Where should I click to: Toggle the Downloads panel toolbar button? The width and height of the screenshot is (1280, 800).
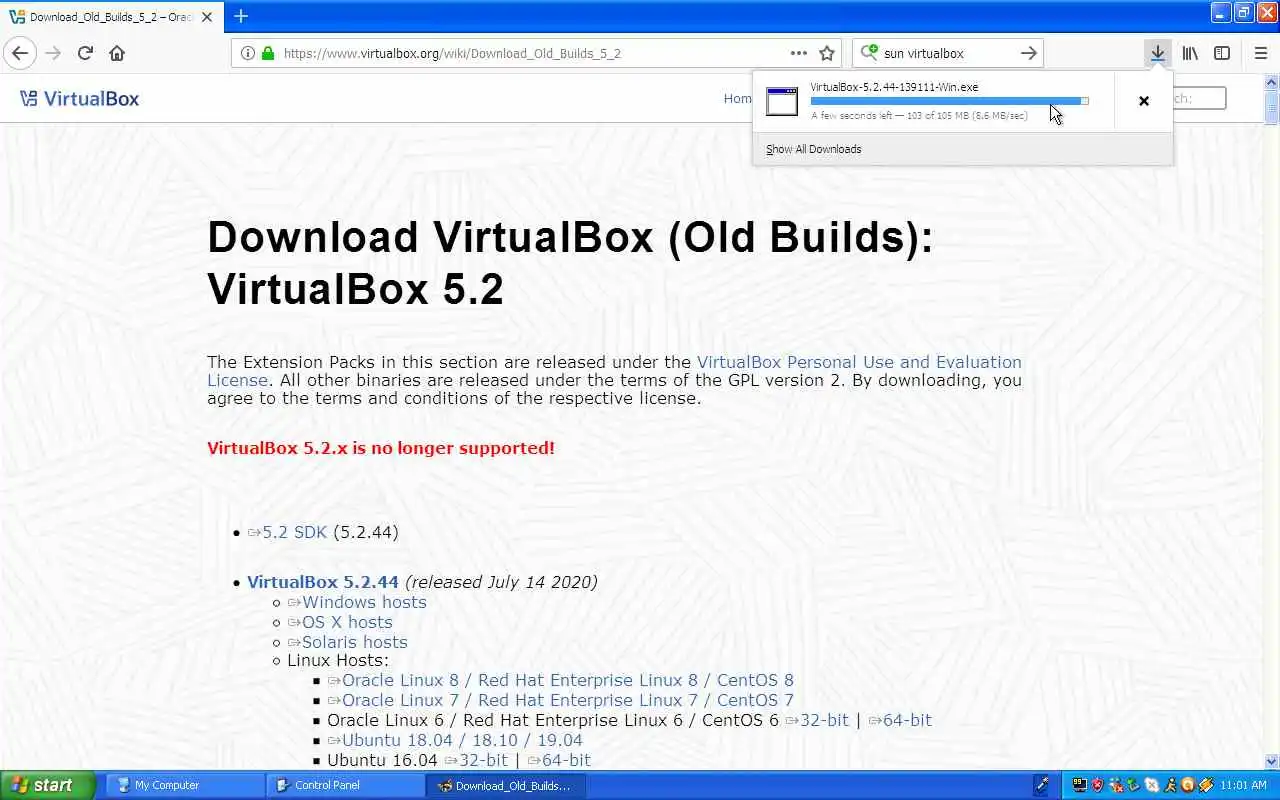pos(1157,53)
